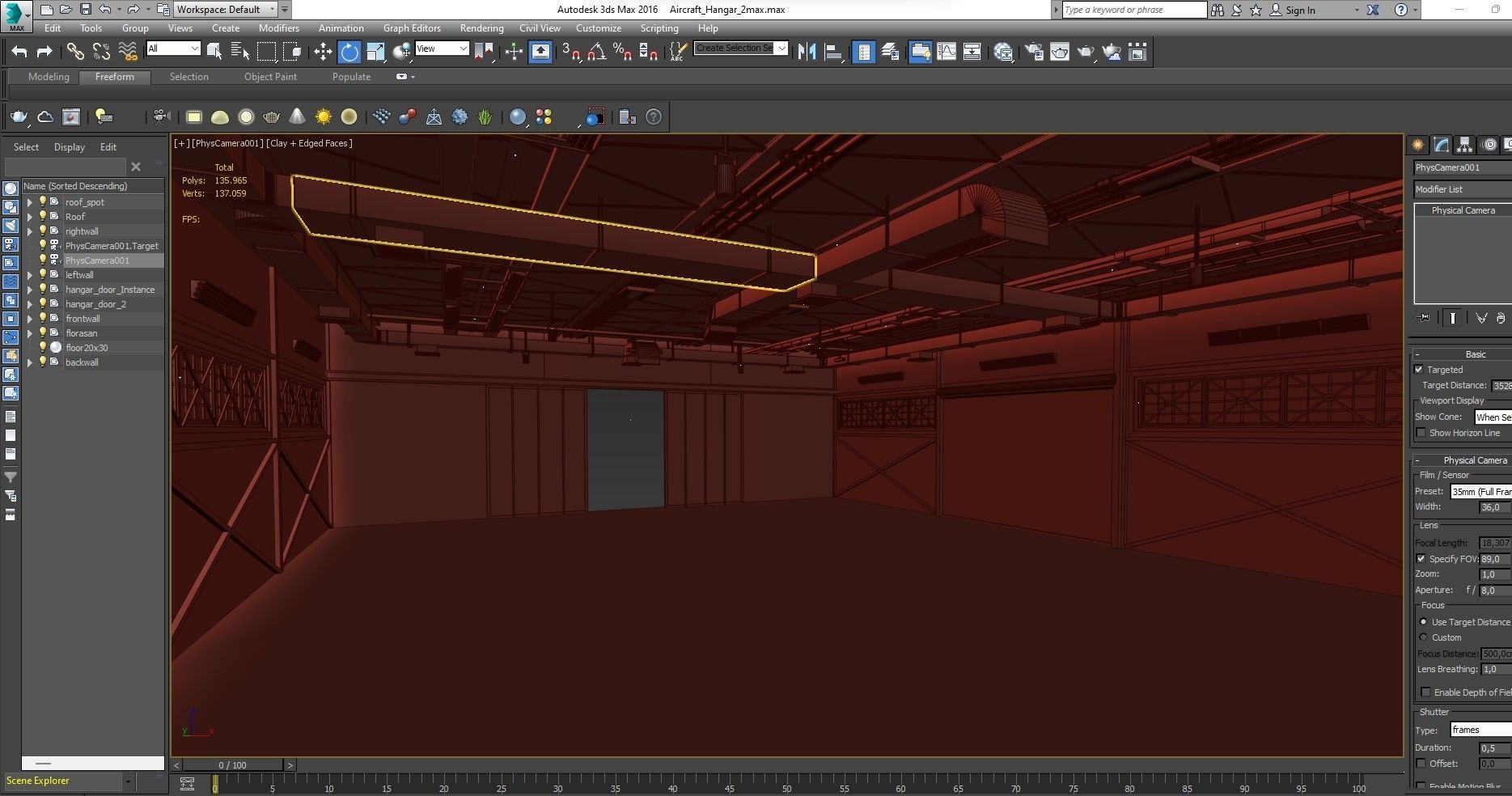Click Pin Stack icon under modifier stack
Screen dimensions: 1512x796
point(1425,318)
